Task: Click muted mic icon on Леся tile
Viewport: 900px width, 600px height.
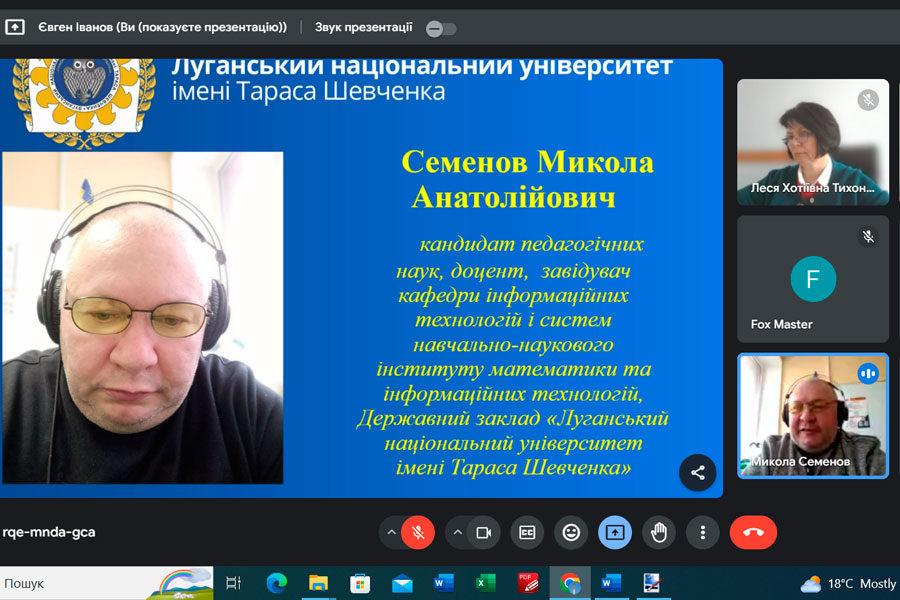Action: tap(868, 100)
